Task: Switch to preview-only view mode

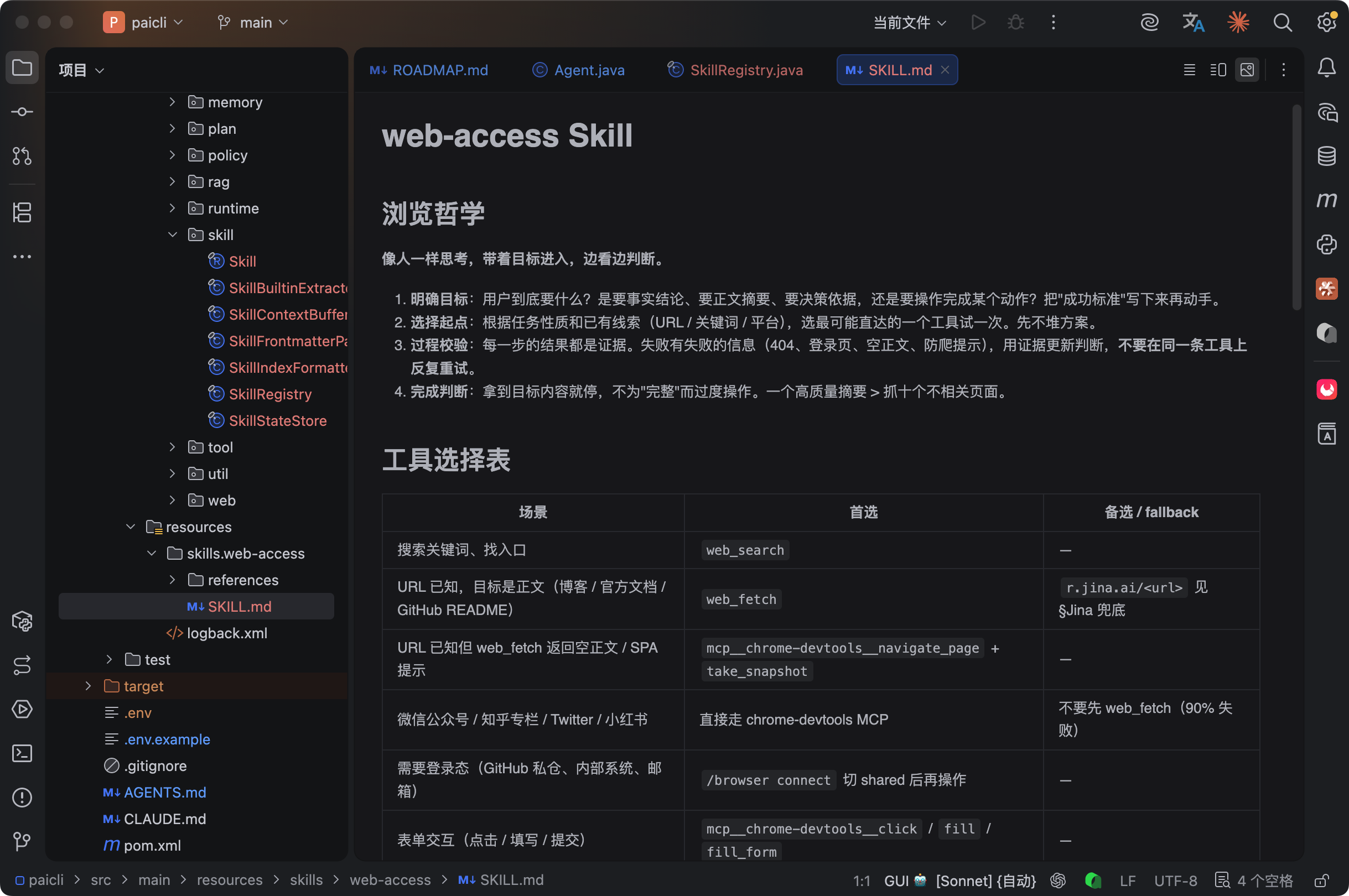Action: (x=1247, y=70)
